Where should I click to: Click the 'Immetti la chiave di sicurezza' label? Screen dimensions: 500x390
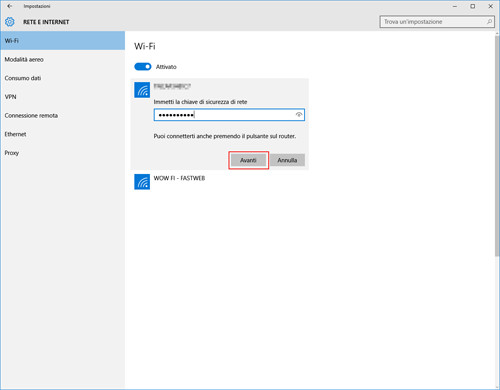click(200, 102)
